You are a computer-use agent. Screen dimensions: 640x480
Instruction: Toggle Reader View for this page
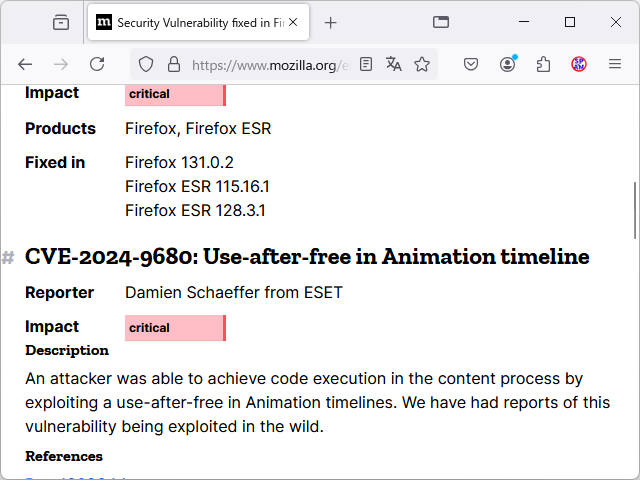pos(367,64)
